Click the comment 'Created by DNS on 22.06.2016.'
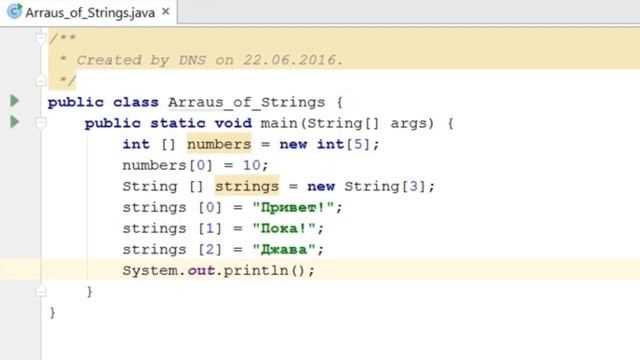Screen dimensions: 640x360 (x=210, y=60)
